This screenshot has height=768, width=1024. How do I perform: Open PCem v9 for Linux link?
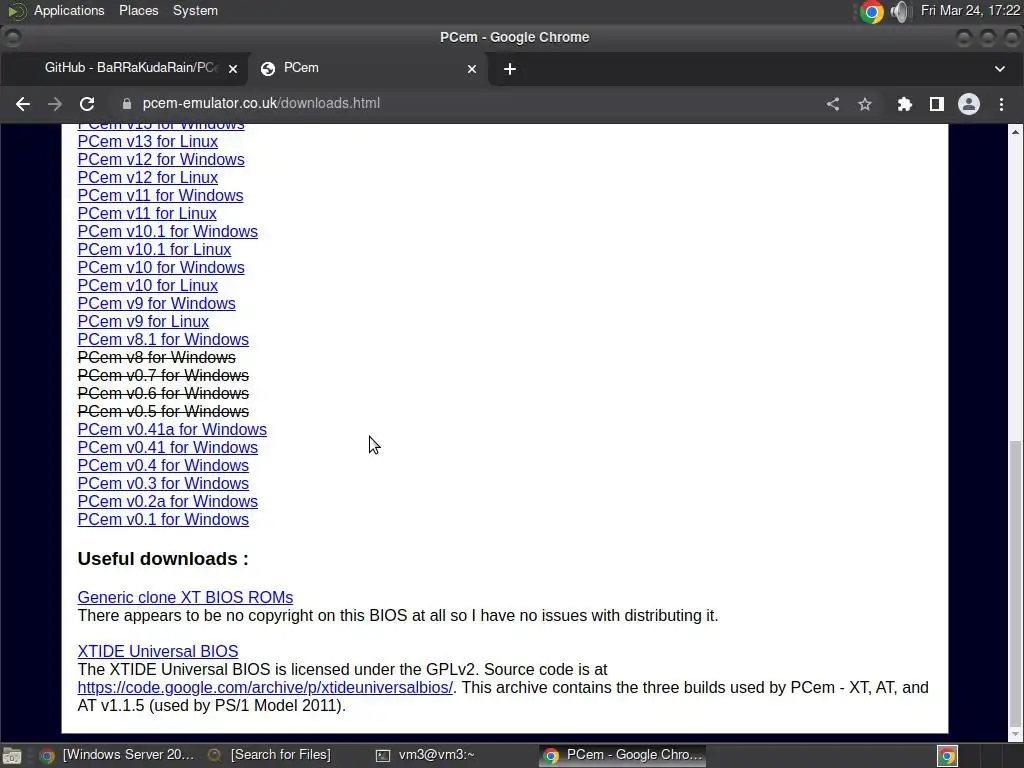tap(143, 321)
